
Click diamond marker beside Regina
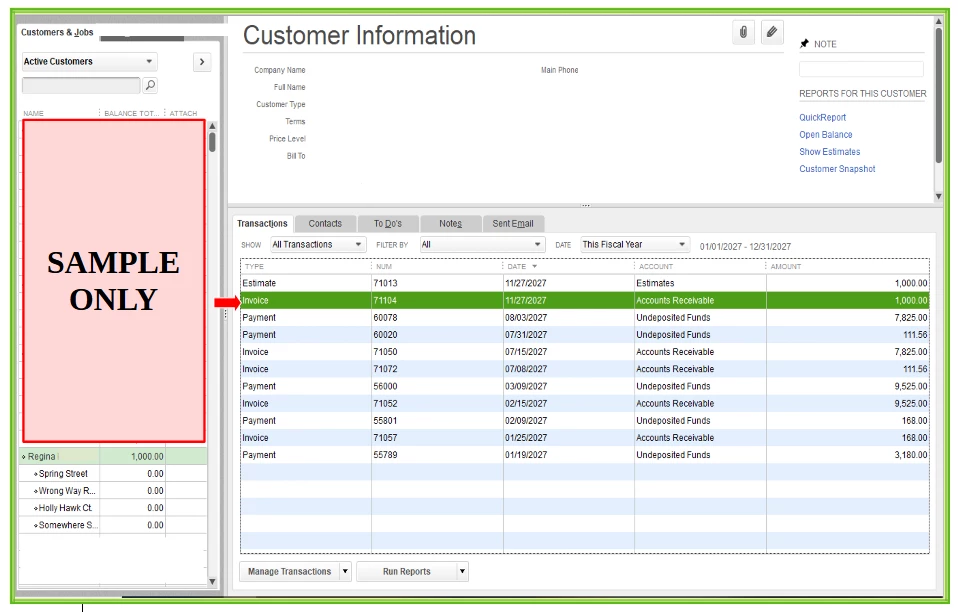click(x=24, y=457)
